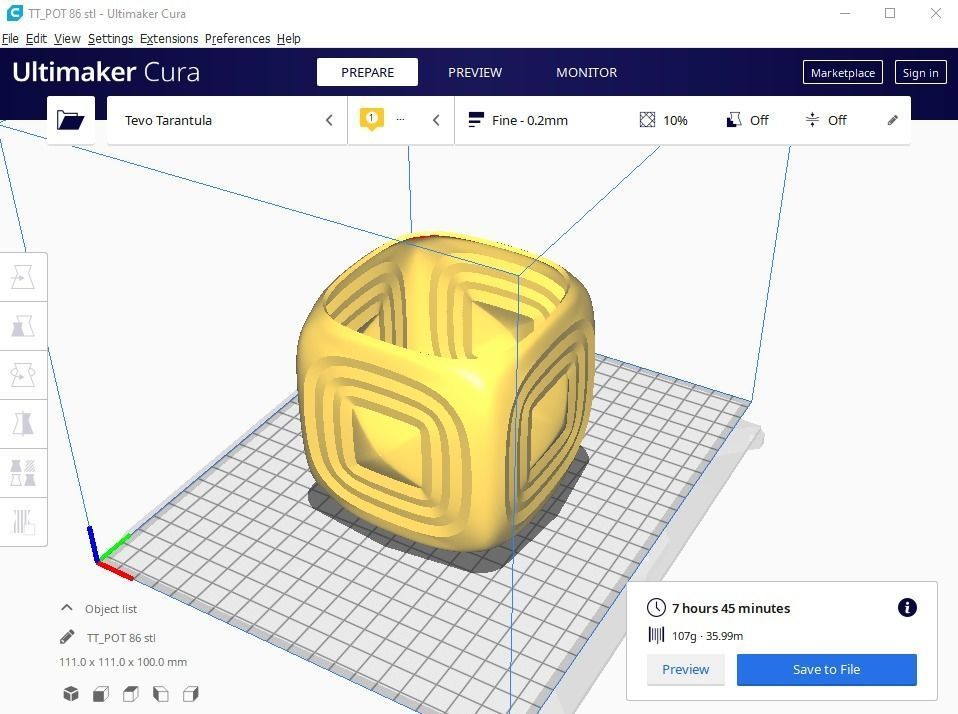Click the Ultimaker Cura header logo text
The height and width of the screenshot is (714, 958).
pyautogui.click(x=106, y=72)
